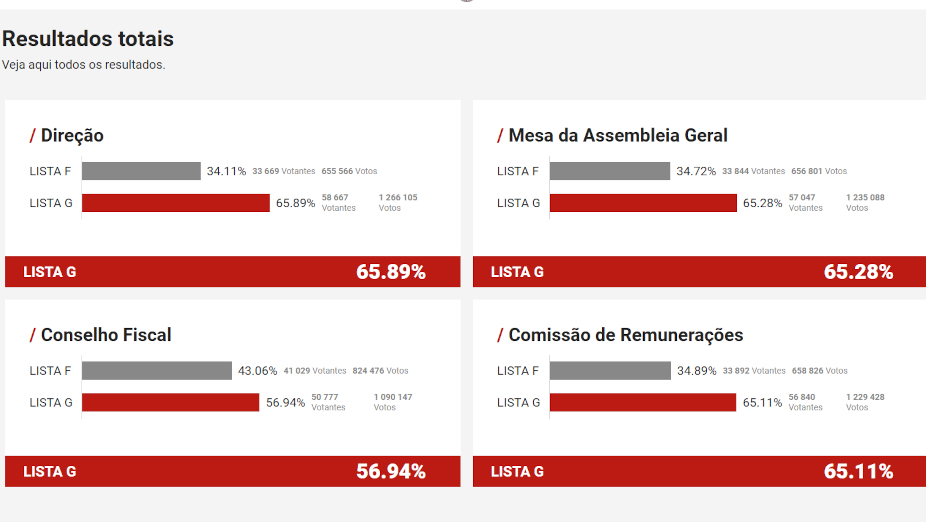Click the 65.89% winner banner for Direção
Screen dimensions: 926x522
(x=232, y=272)
